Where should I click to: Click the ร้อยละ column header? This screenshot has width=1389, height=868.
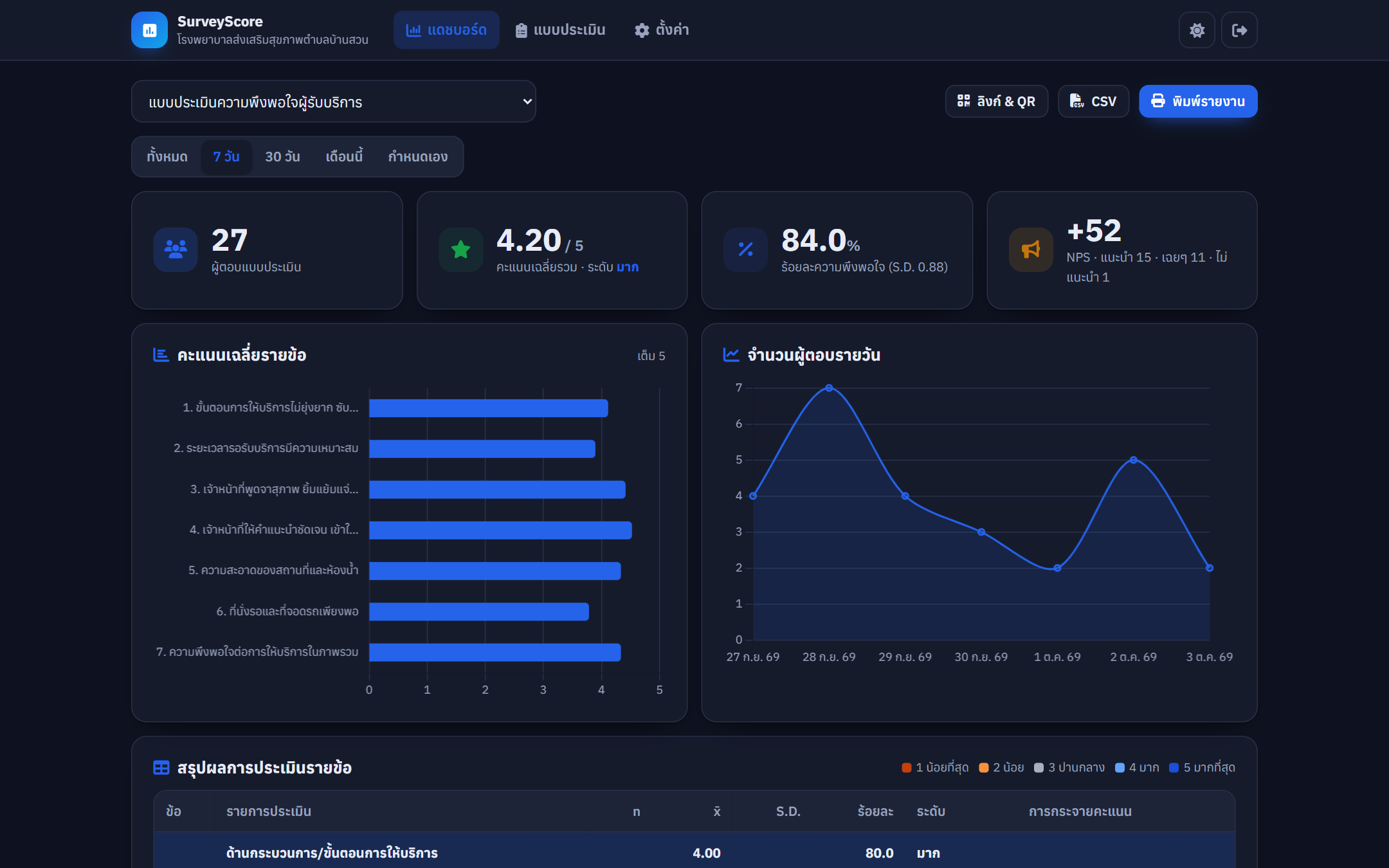point(875,811)
